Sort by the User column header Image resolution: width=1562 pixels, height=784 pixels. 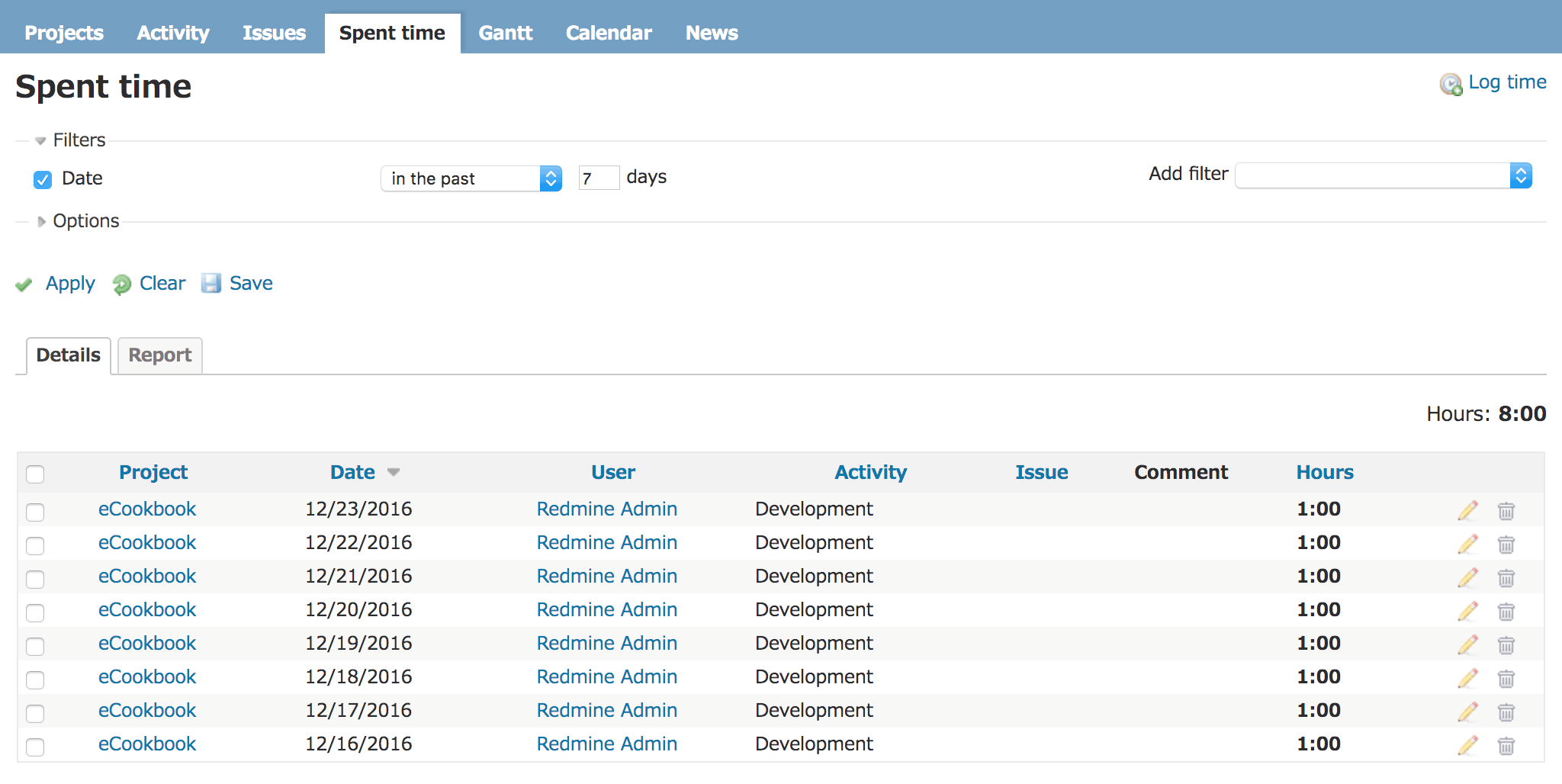(x=613, y=473)
